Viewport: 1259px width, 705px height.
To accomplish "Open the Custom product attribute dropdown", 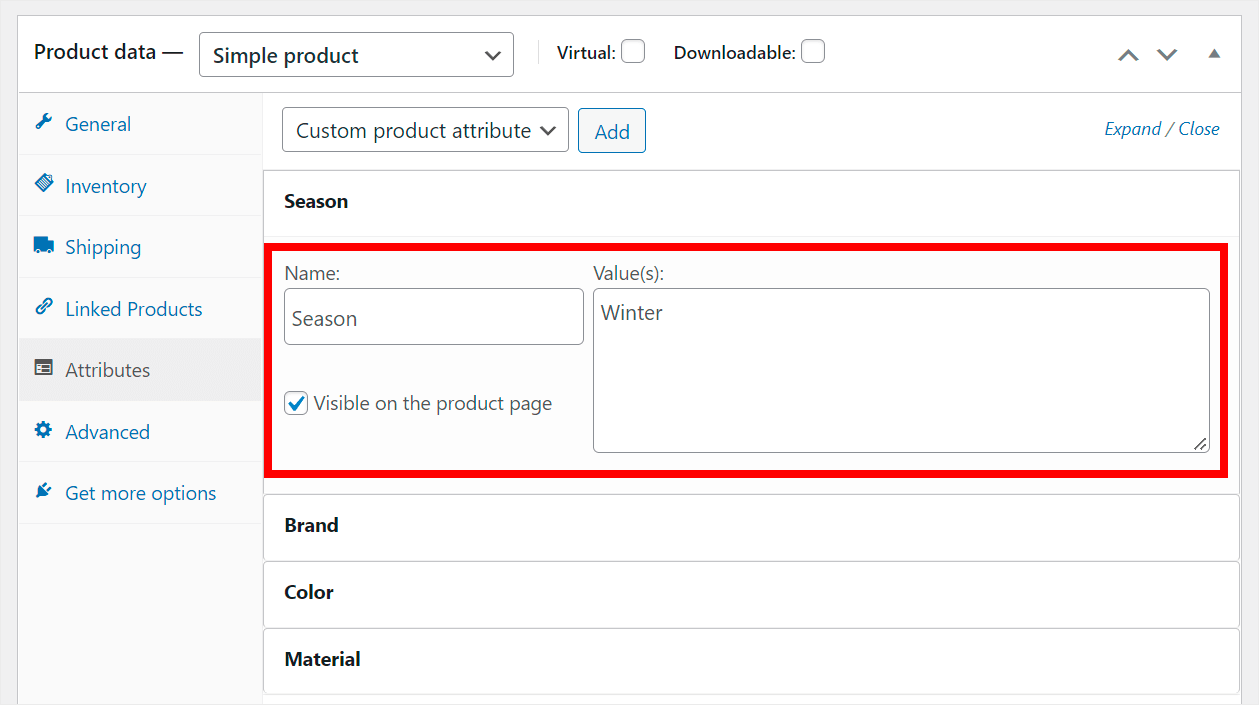I will (424, 130).
